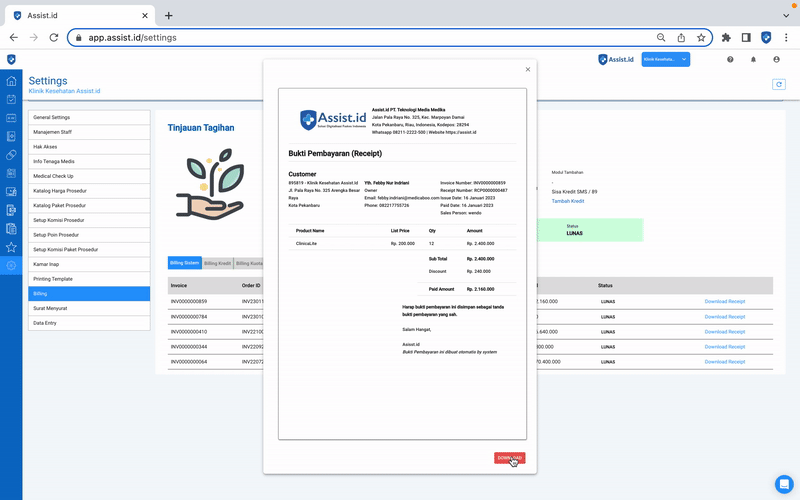Open the settings gear icon in sidebar

point(11,265)
